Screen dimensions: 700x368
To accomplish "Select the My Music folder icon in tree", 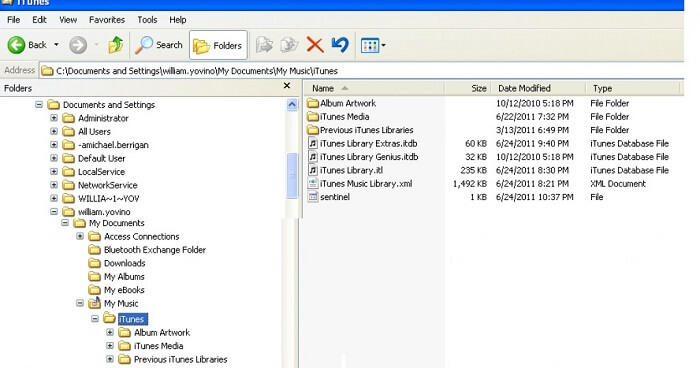I will pyautogui.click(x=94, y=303).
